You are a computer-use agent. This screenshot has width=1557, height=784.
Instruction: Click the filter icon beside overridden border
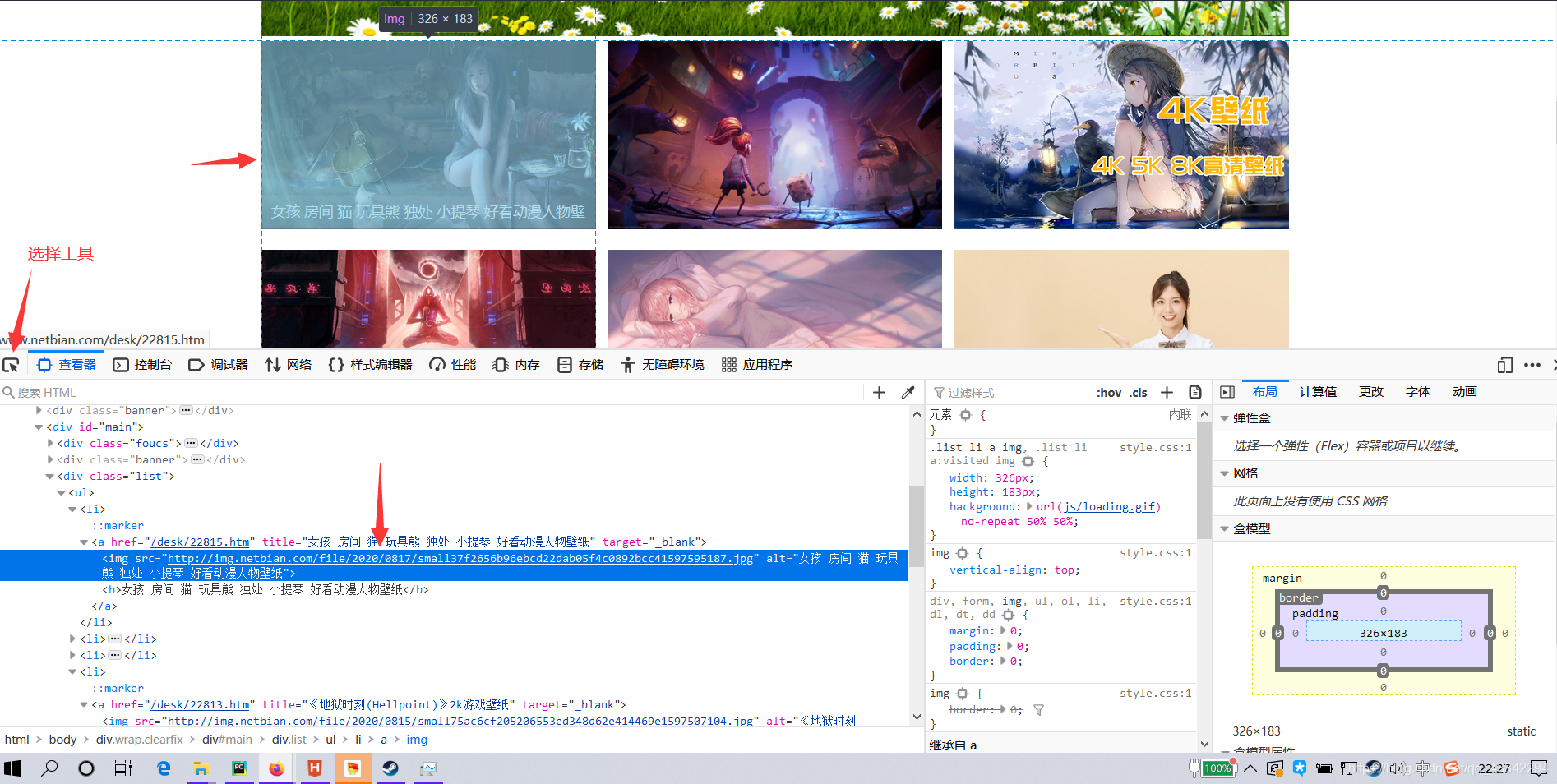[1038, 710]
